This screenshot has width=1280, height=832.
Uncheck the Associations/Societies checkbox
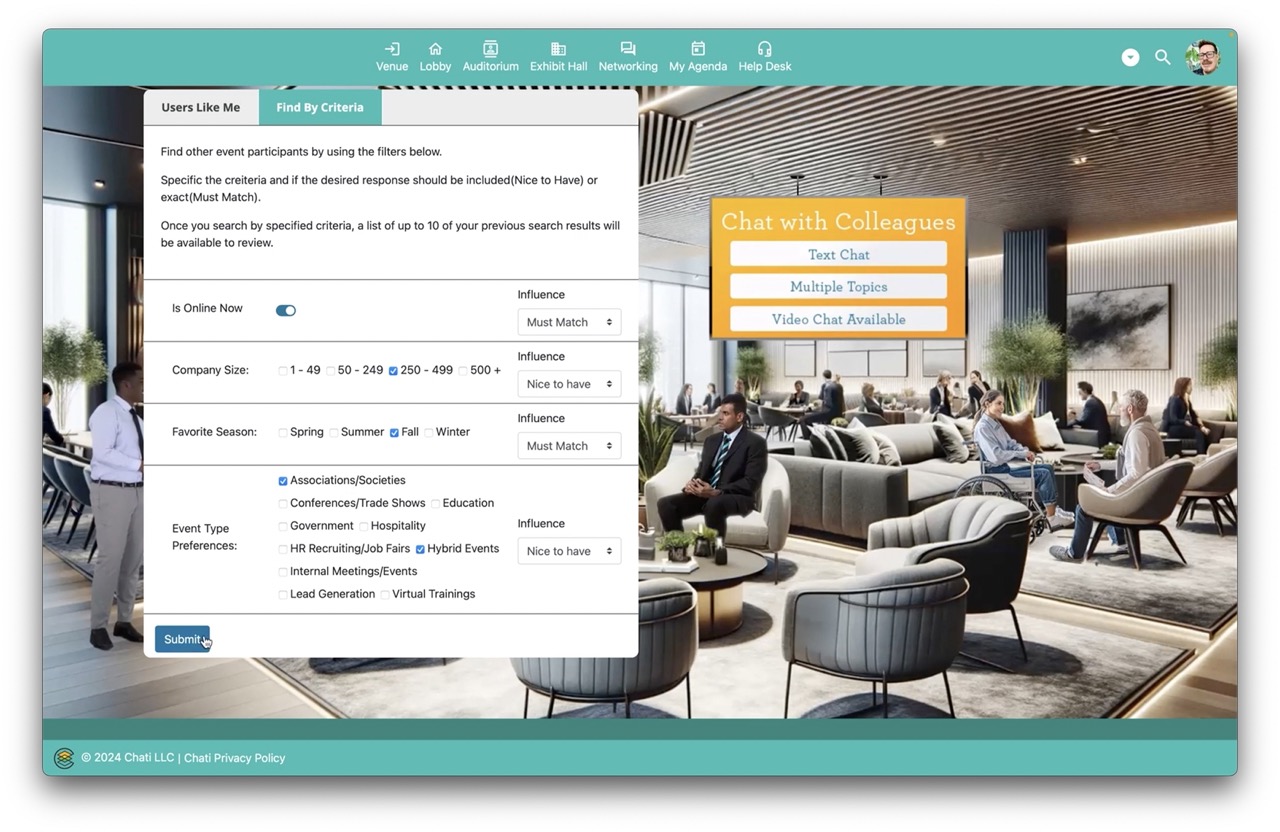pyautogui.click(x=283, y=481)
